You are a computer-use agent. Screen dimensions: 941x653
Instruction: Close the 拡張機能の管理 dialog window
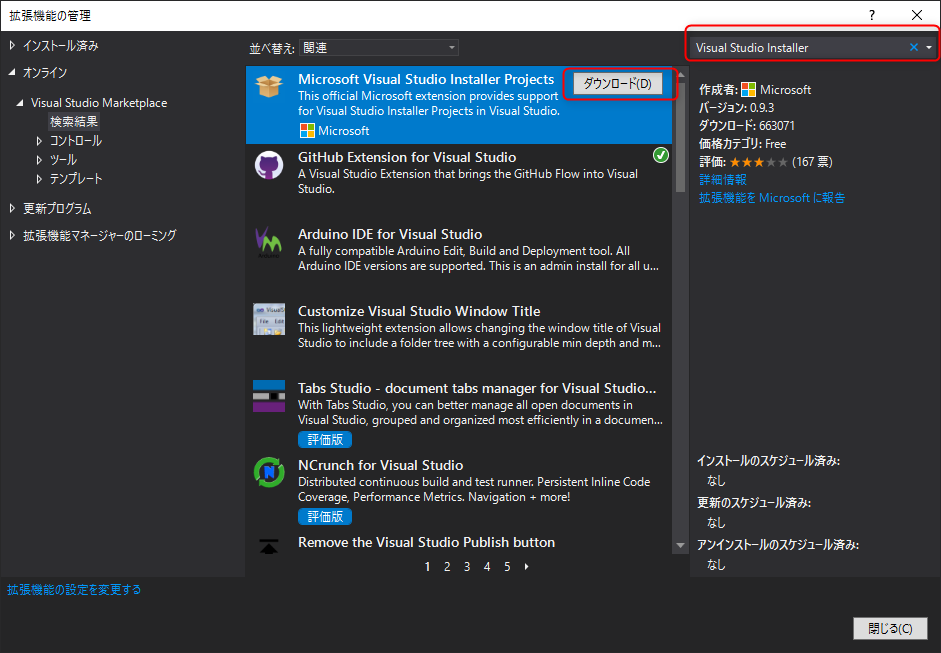(917, 15)
